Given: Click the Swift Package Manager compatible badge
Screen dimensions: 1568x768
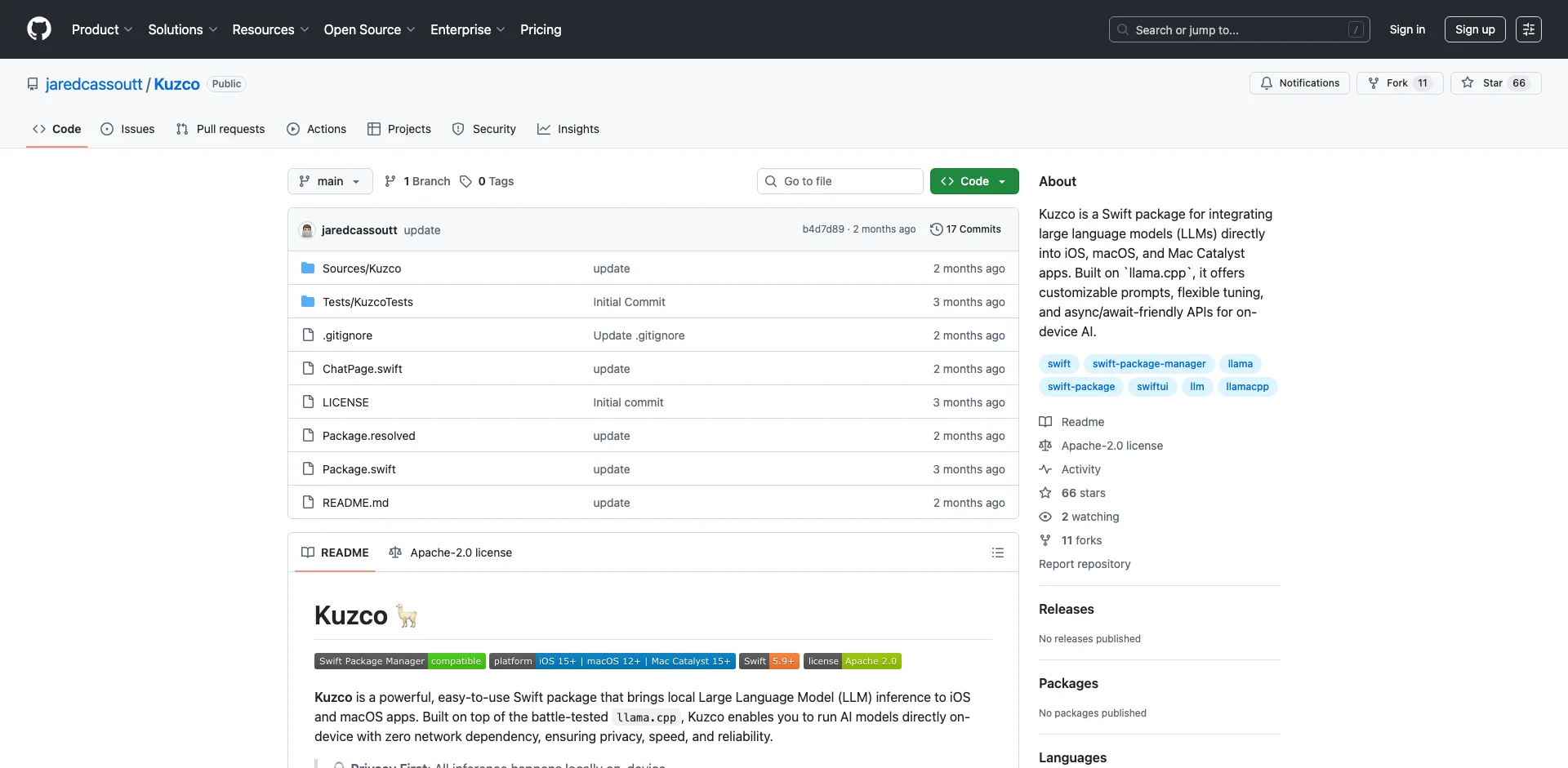Looking at the screenshot, I should pos(399,661).
